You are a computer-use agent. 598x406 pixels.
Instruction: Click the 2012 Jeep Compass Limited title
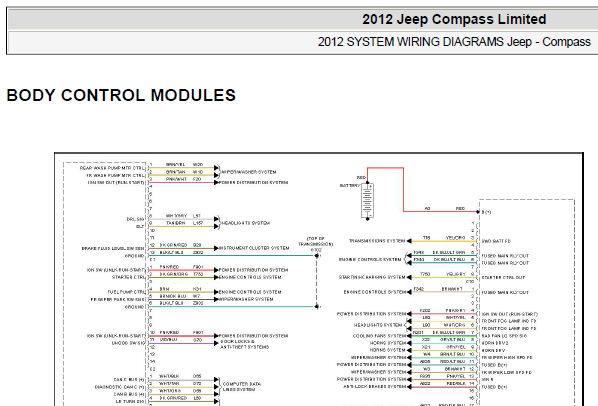[x=454, y=19]
